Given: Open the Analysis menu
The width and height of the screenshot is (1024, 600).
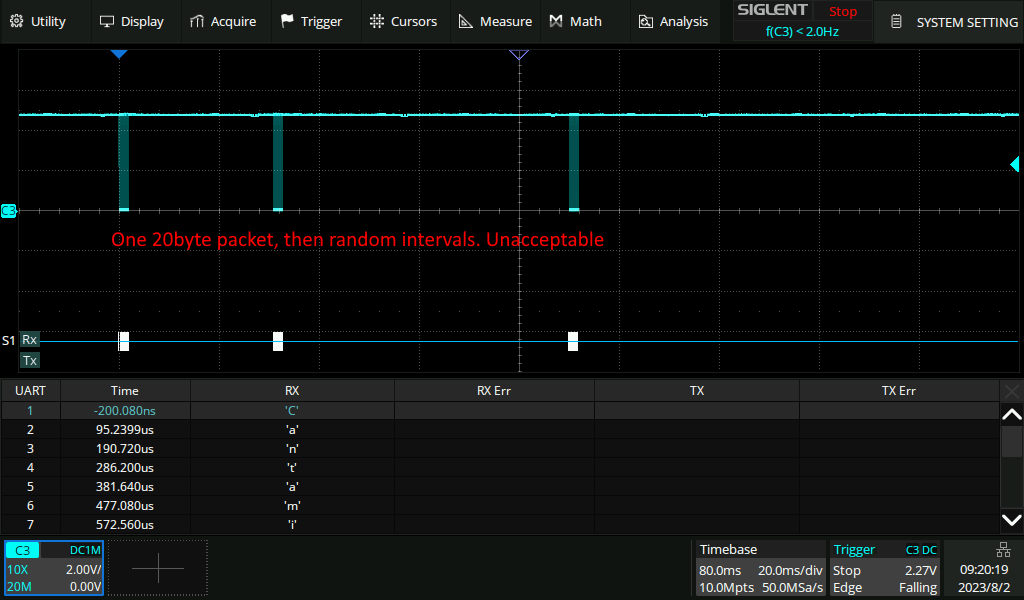Looking at the screenshot, I should (x=673, y=22).
